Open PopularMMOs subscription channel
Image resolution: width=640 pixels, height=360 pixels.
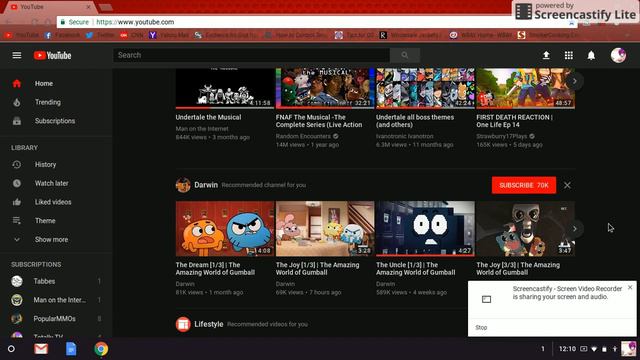(56, 319)
